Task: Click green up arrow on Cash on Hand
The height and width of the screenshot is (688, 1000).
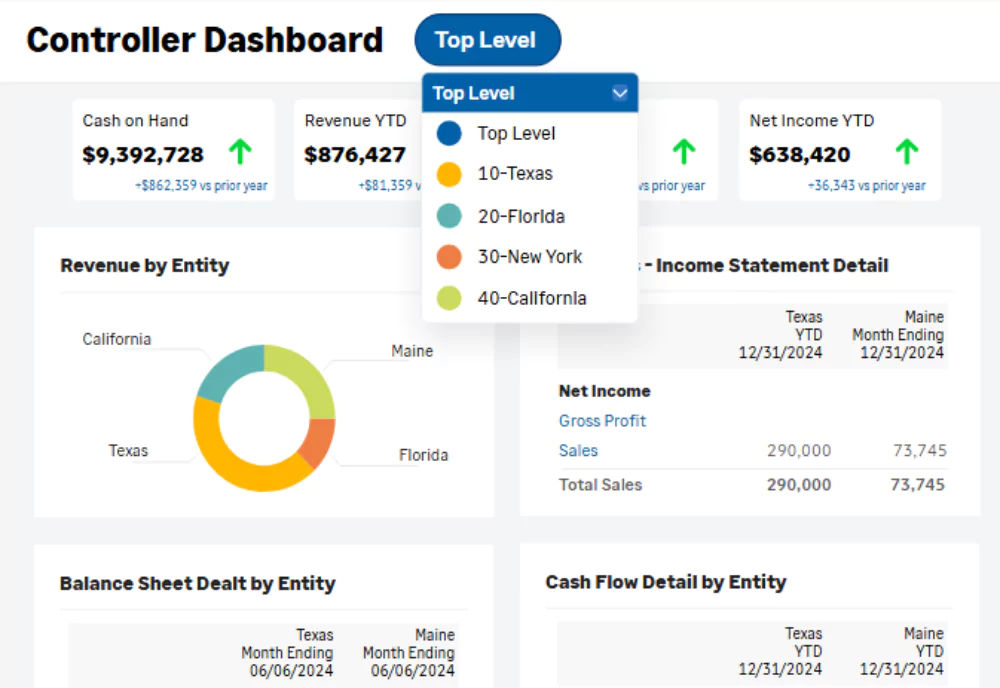Action: (x=240, y=152)
